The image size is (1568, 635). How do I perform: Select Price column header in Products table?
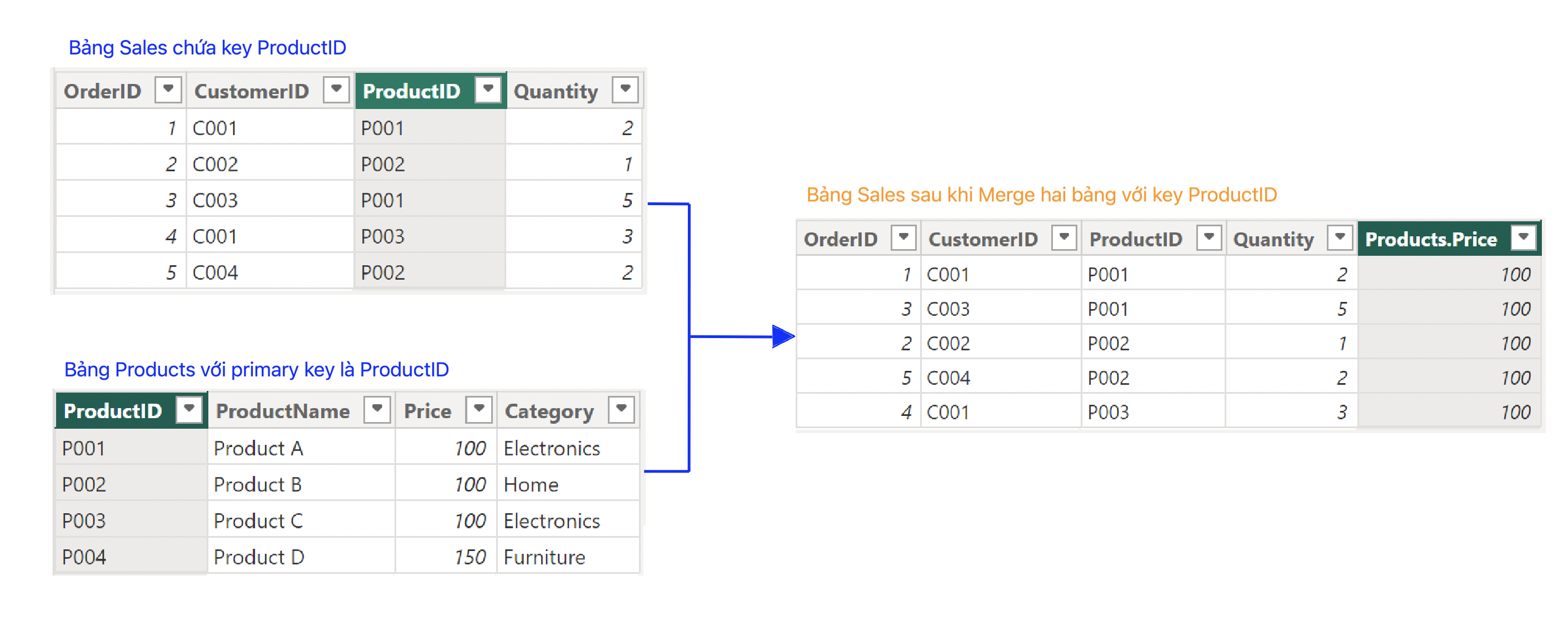[x=446, y=410]
